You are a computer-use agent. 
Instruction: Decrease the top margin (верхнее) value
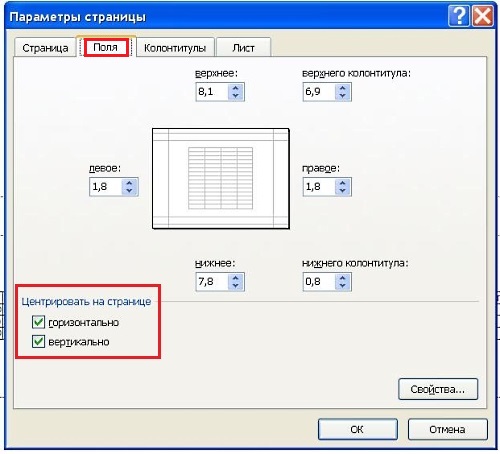(236, 96)
